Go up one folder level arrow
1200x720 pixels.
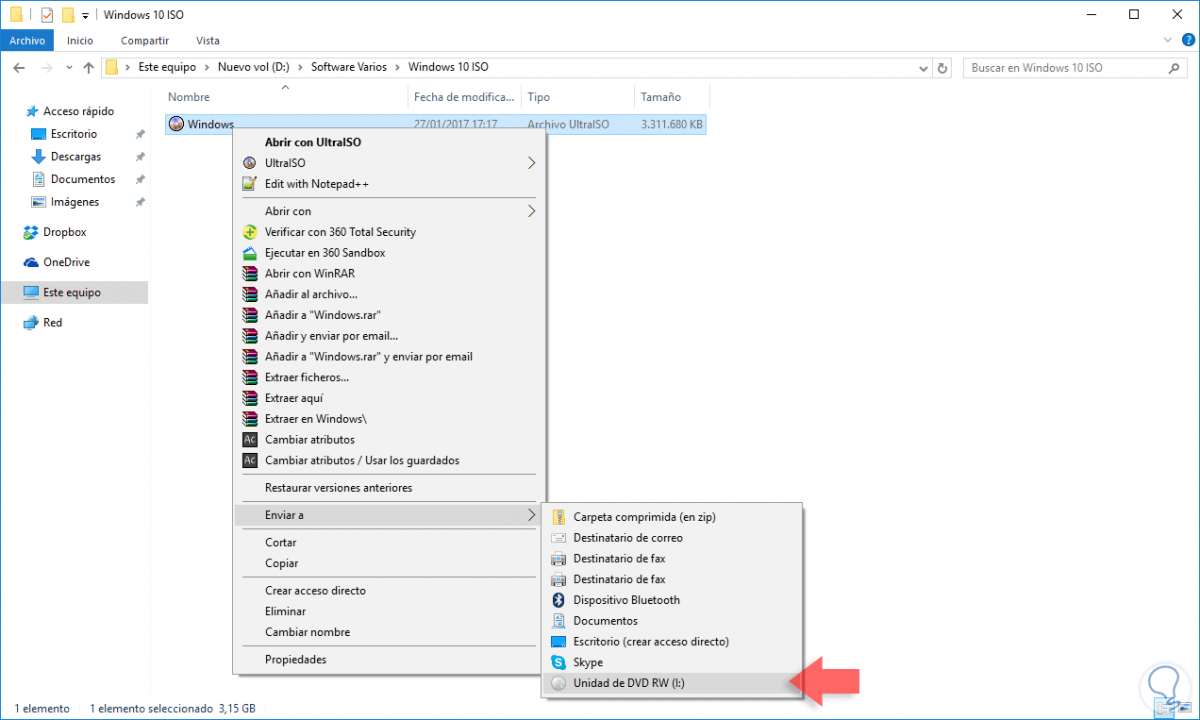88,68
